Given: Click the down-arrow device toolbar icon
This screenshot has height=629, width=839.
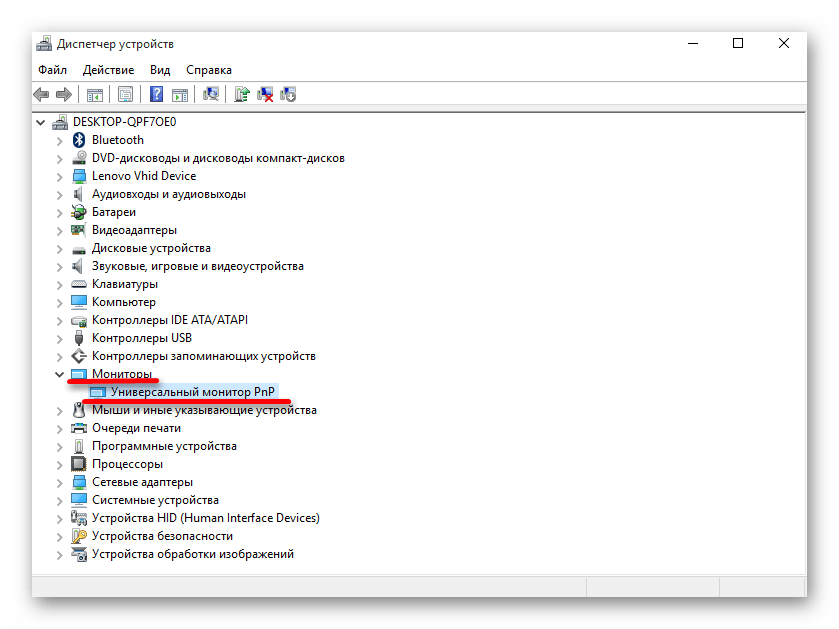Looking at the screenshot, I should point(289,95).
